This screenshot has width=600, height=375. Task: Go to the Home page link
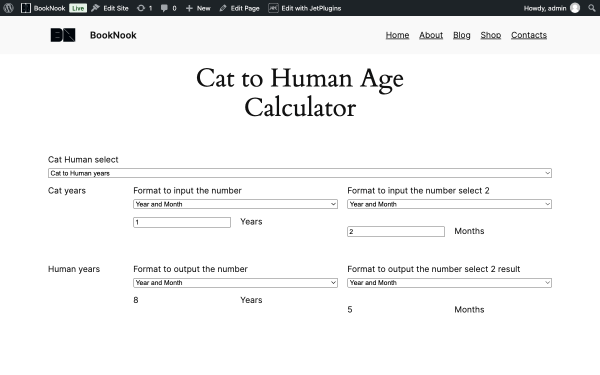(397, 35)
